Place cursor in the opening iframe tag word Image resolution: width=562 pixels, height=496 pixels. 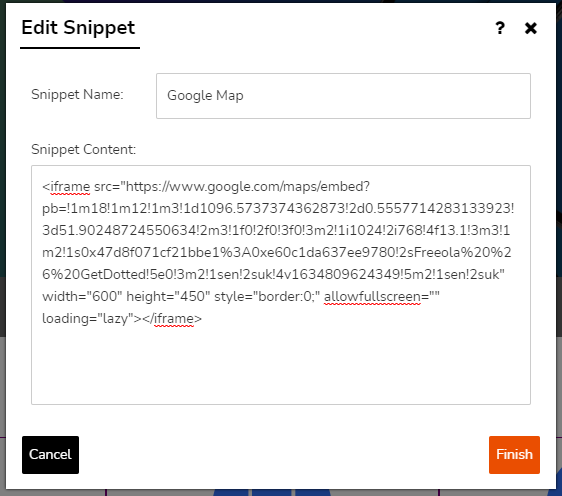[70, 187]
